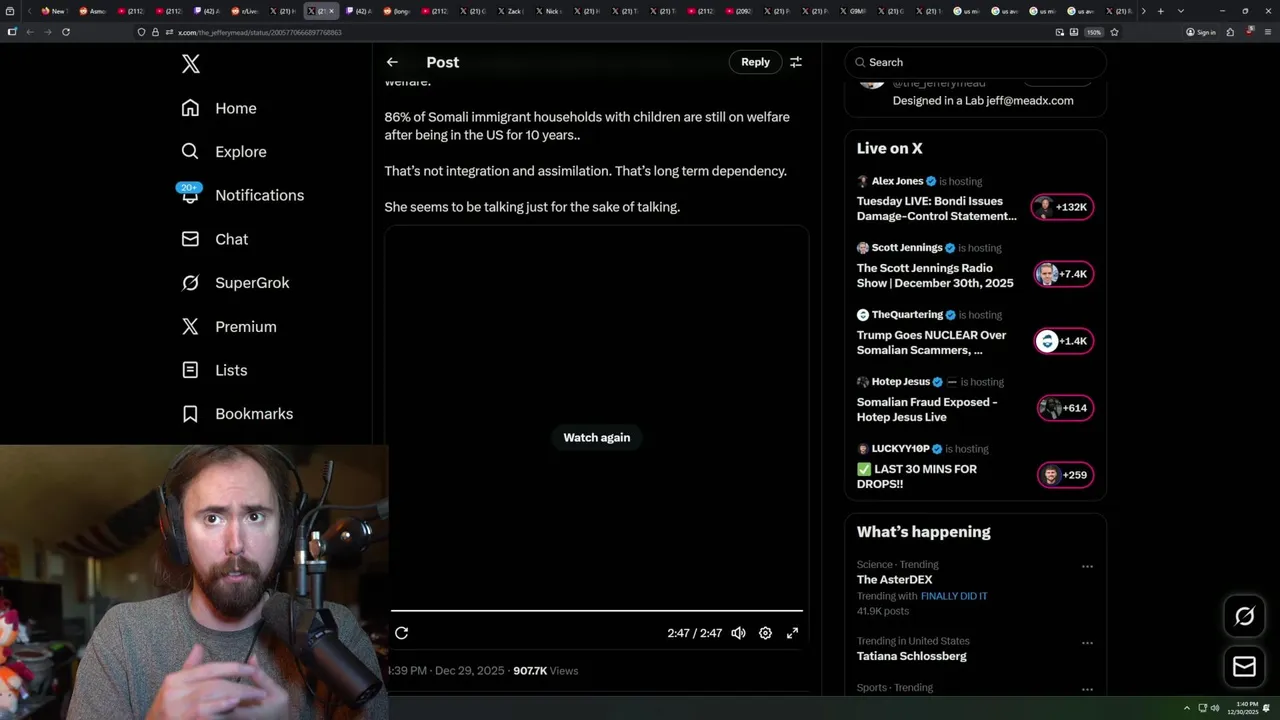Click the Reply button in the post header
This screenshot has height=720, width=1280.
click(x=755, y=62)
